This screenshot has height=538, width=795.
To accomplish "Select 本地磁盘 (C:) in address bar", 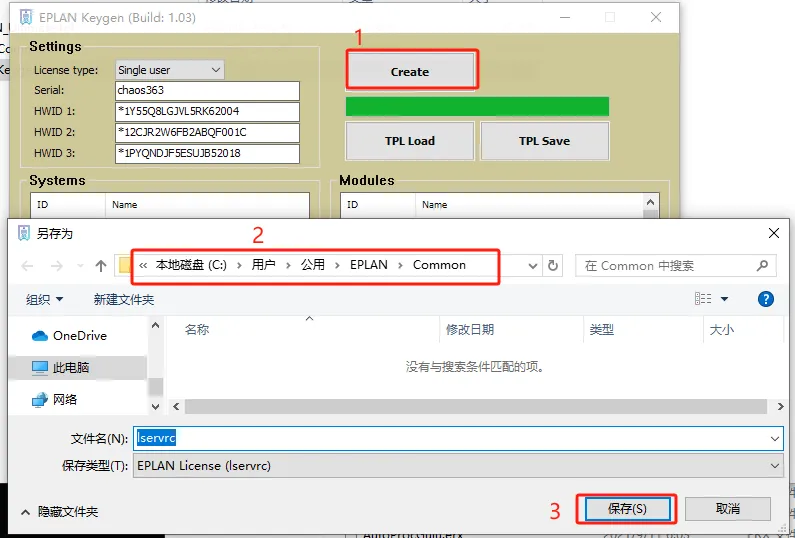I will 191,265.
